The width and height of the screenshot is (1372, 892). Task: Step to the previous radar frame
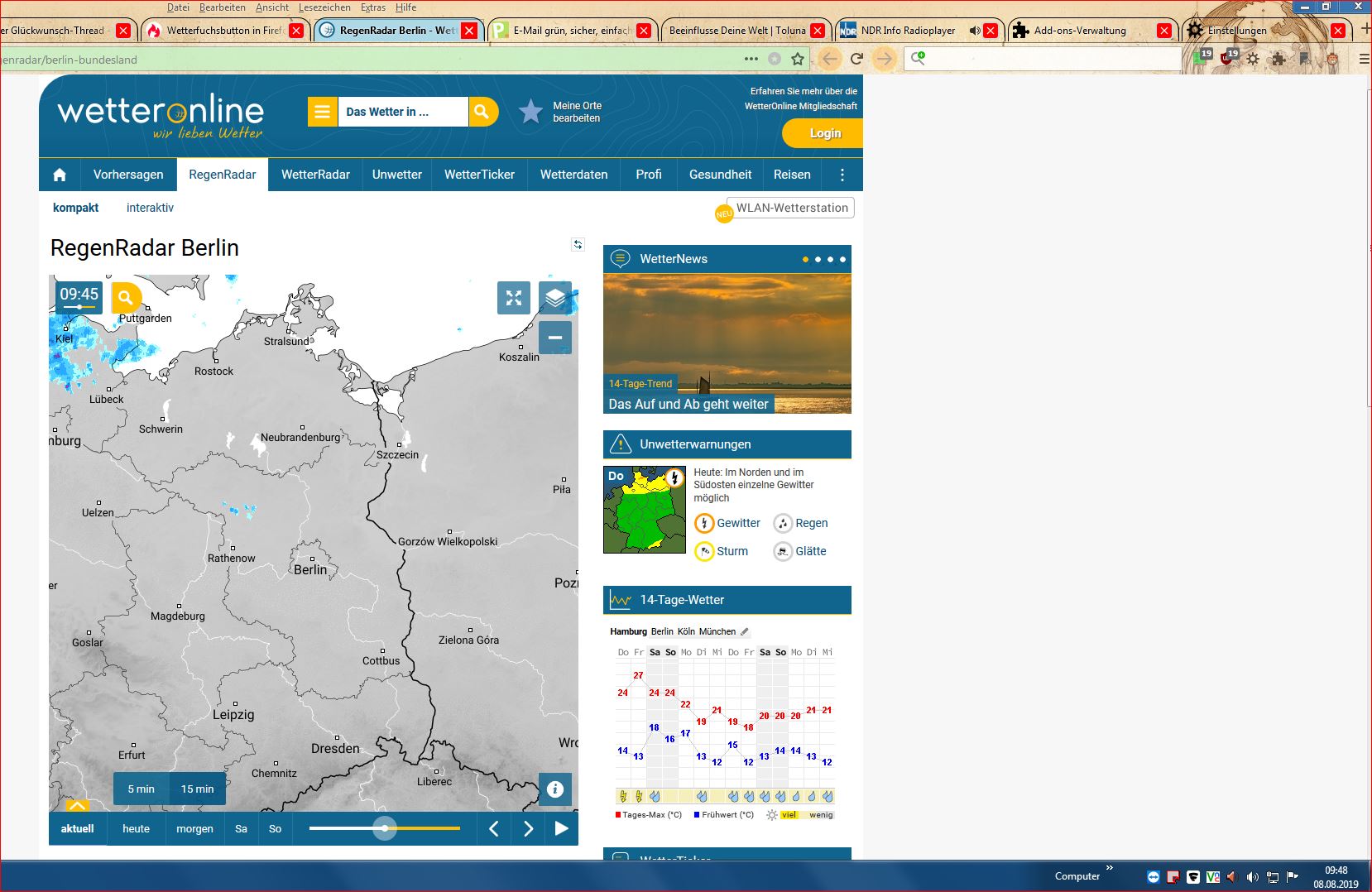click(x=494, y=828)
